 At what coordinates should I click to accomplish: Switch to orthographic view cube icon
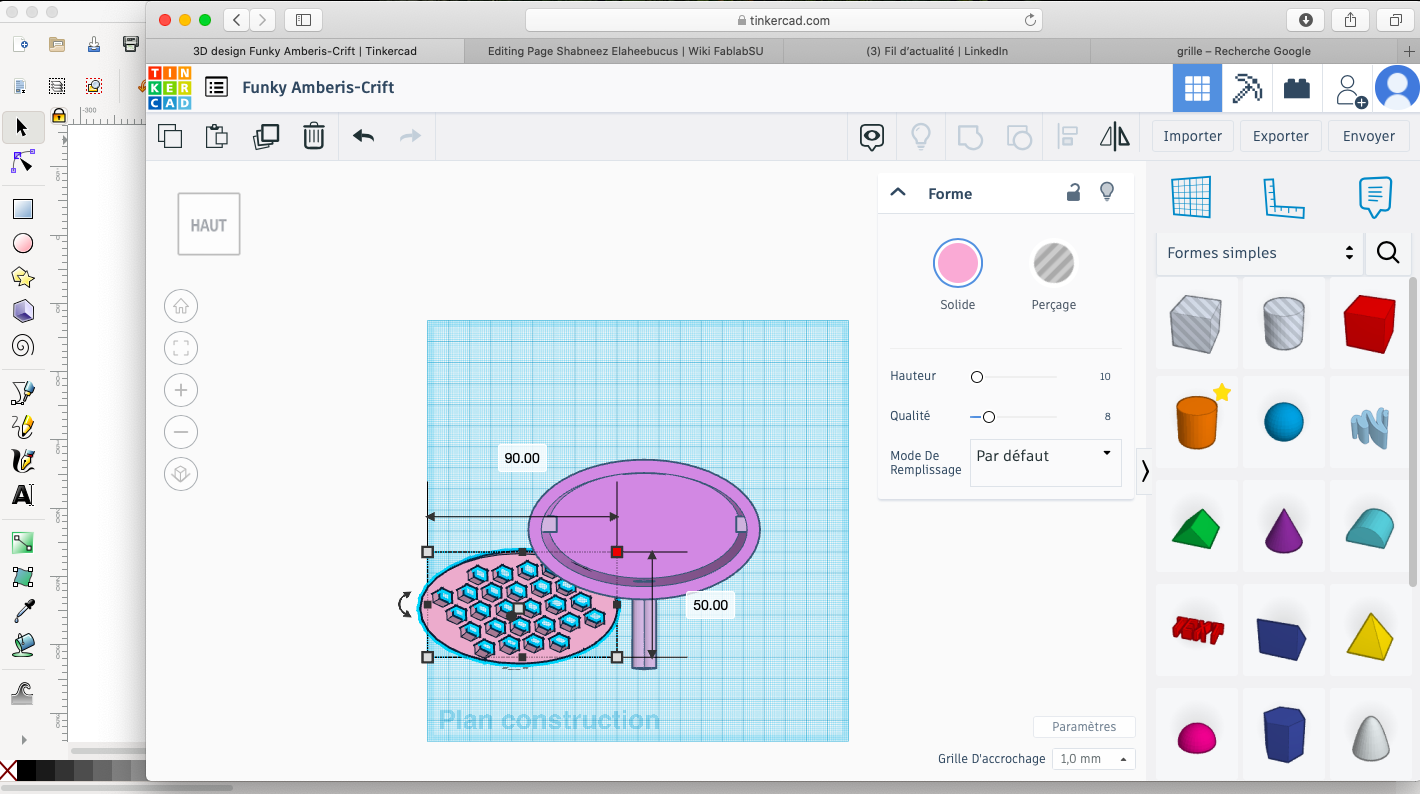click(x=181, y=474)
